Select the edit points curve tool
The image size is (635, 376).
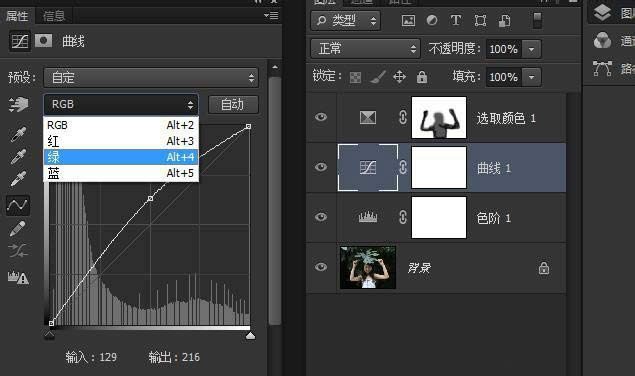(18, 205)
